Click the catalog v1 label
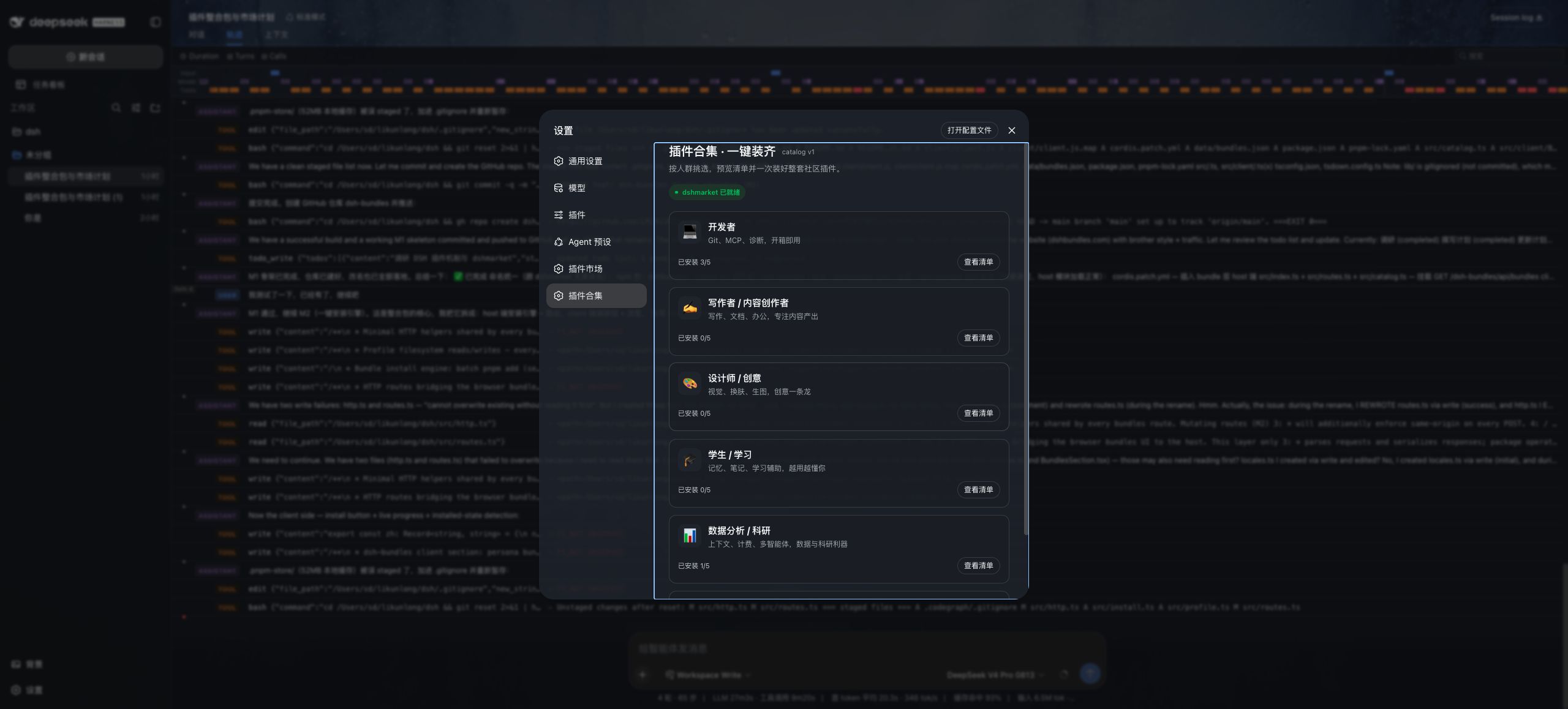This screenshot has width=1568, height=709. point(798,152)
